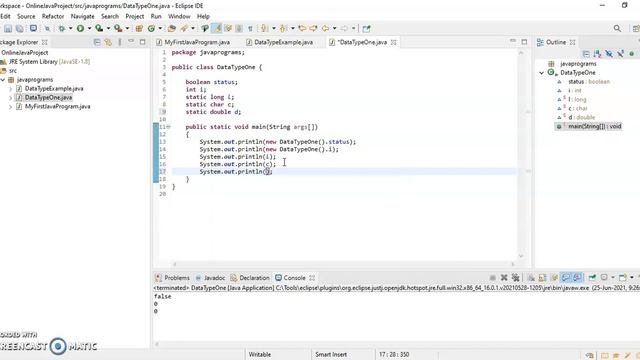Click Last Edit Location arrow icon
This screenshot has width=640, height=360.
point(302,29)
